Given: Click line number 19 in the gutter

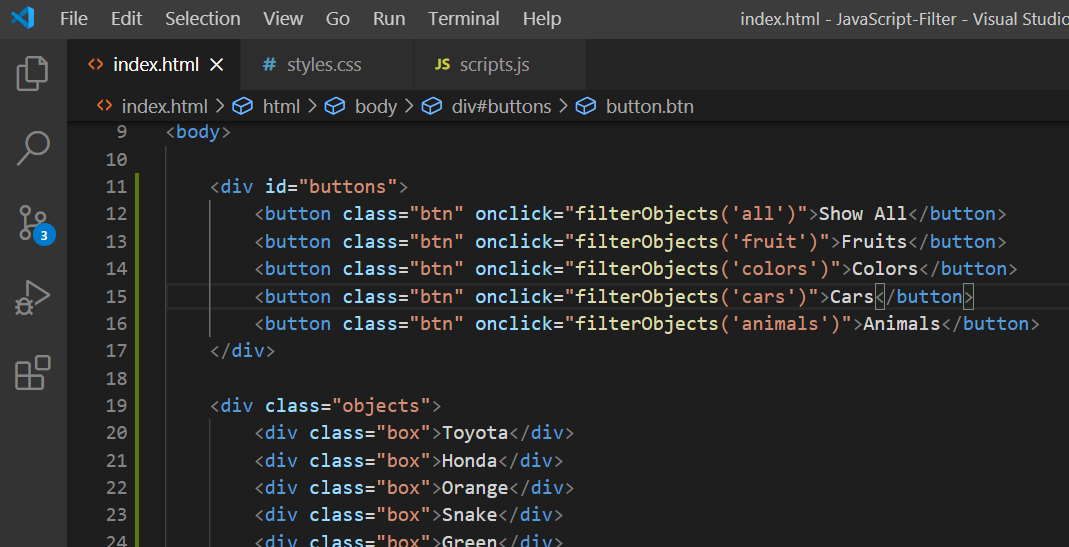Looking at the screenshot, I should tap(116, 406).
